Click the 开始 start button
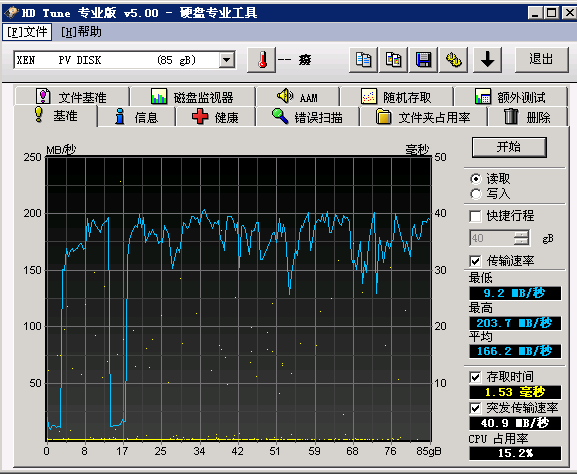The width and height of the screenshot is (577, 474). 509,147
